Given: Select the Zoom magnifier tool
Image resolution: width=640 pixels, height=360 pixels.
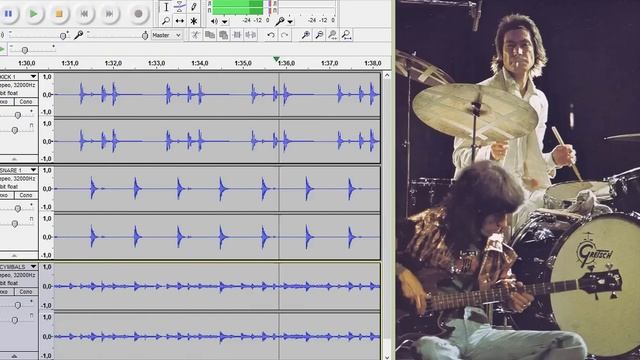Looking at the screenshot, I should [166, 20].
